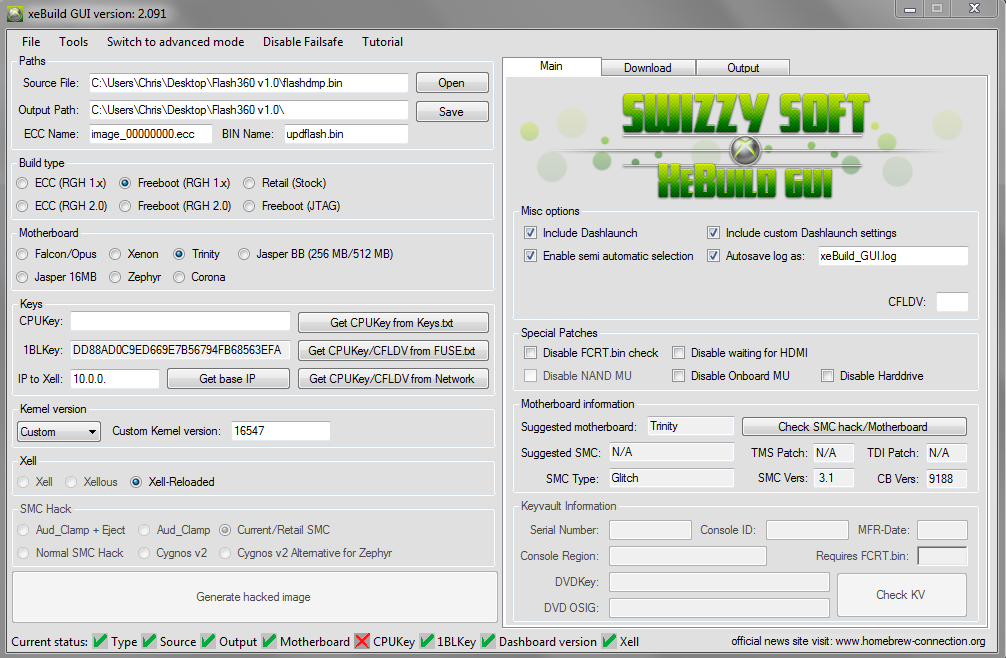Select Corona motherboard

[x=200, y=278]
